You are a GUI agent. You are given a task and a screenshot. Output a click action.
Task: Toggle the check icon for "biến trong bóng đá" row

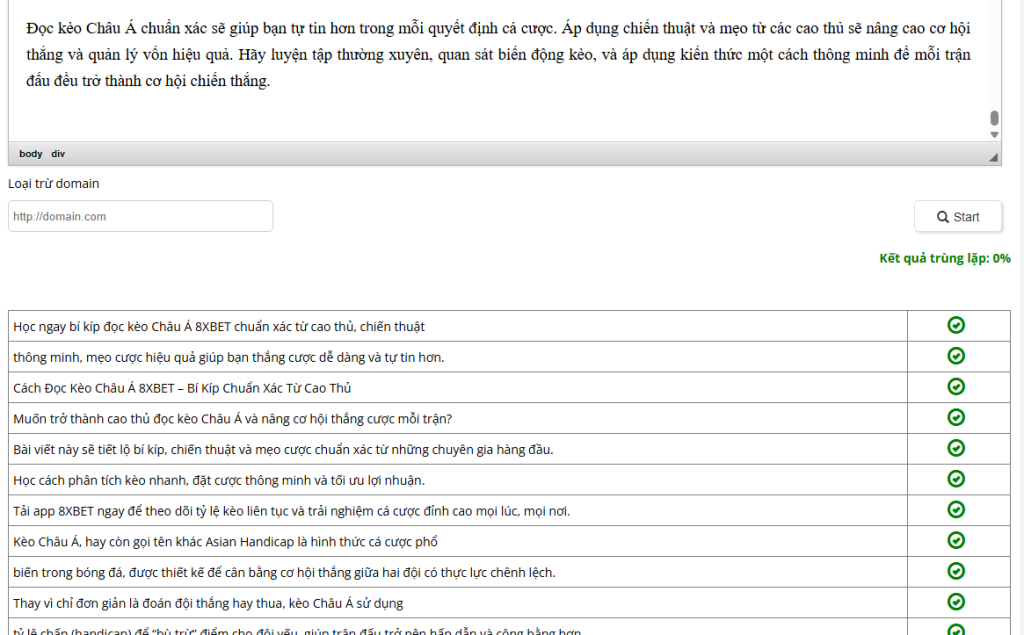[x=957, y=571]
